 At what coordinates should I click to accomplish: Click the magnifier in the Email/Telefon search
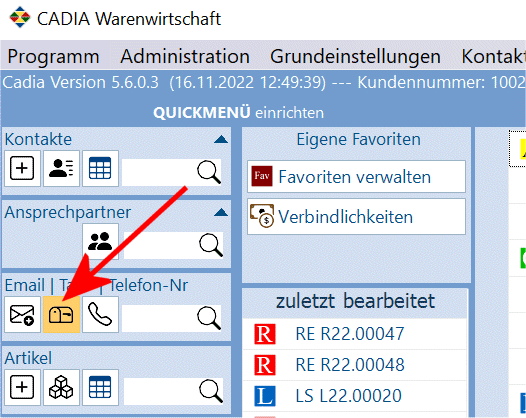tap(209, 318)
